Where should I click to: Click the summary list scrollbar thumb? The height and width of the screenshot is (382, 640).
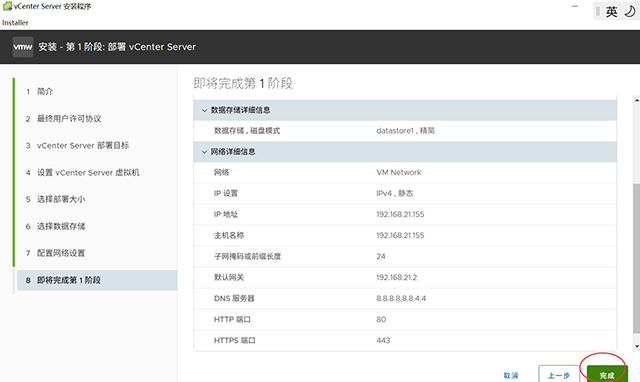(636, 259)
